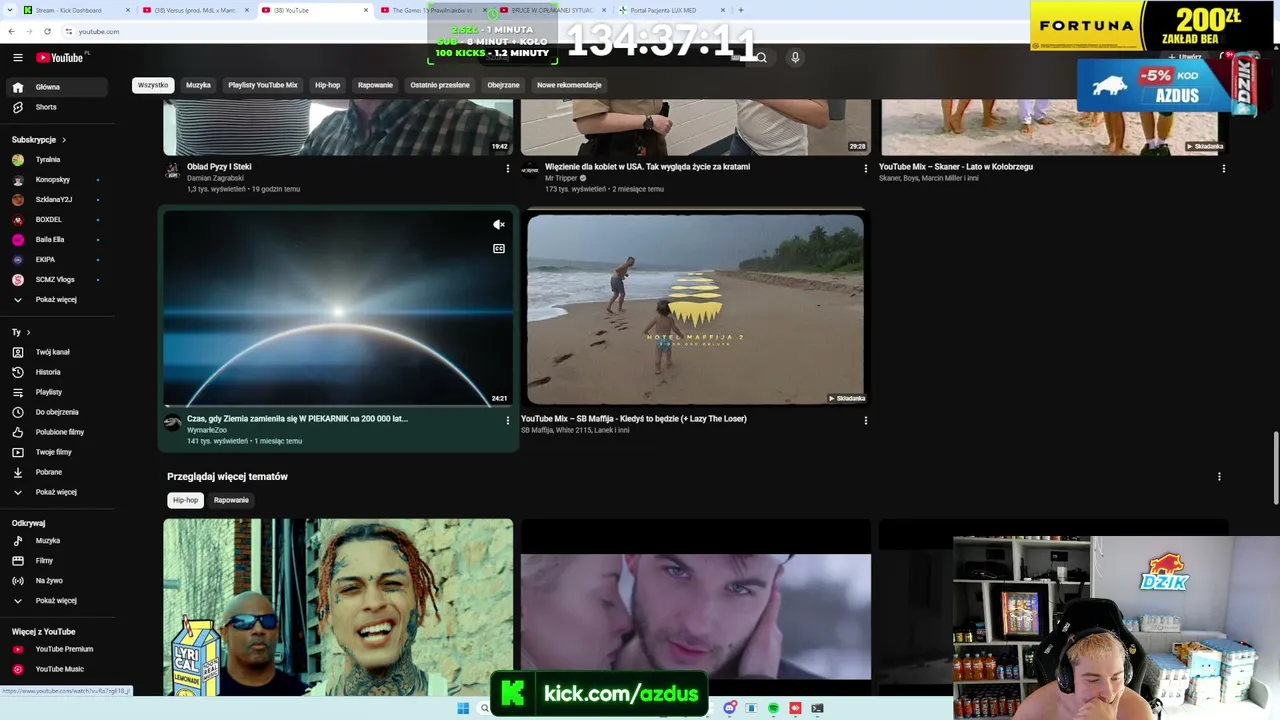
Task: Select Rapowanie chip under Przeglądaj więcej tematów
Action: tap(231, 500)
